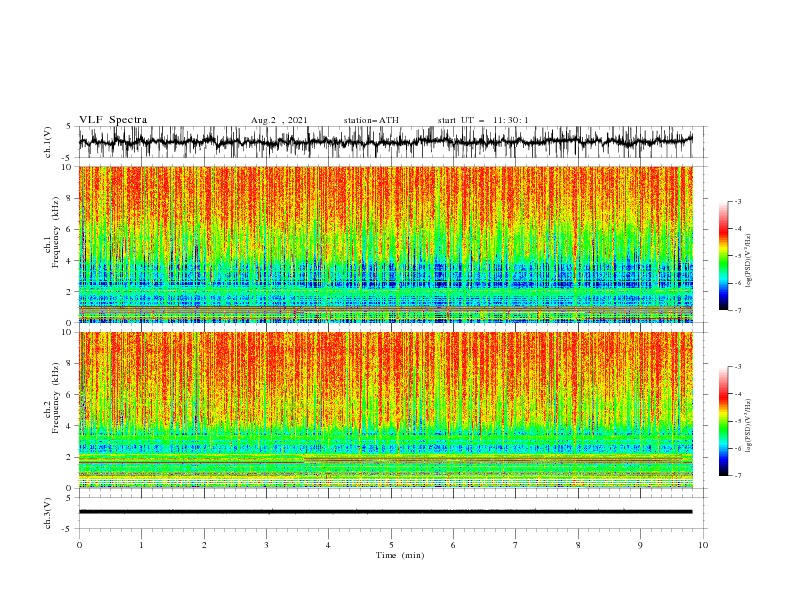Click the ch.2 frequency tick "6"
792x612 pixels.
[x=71, y=395]
